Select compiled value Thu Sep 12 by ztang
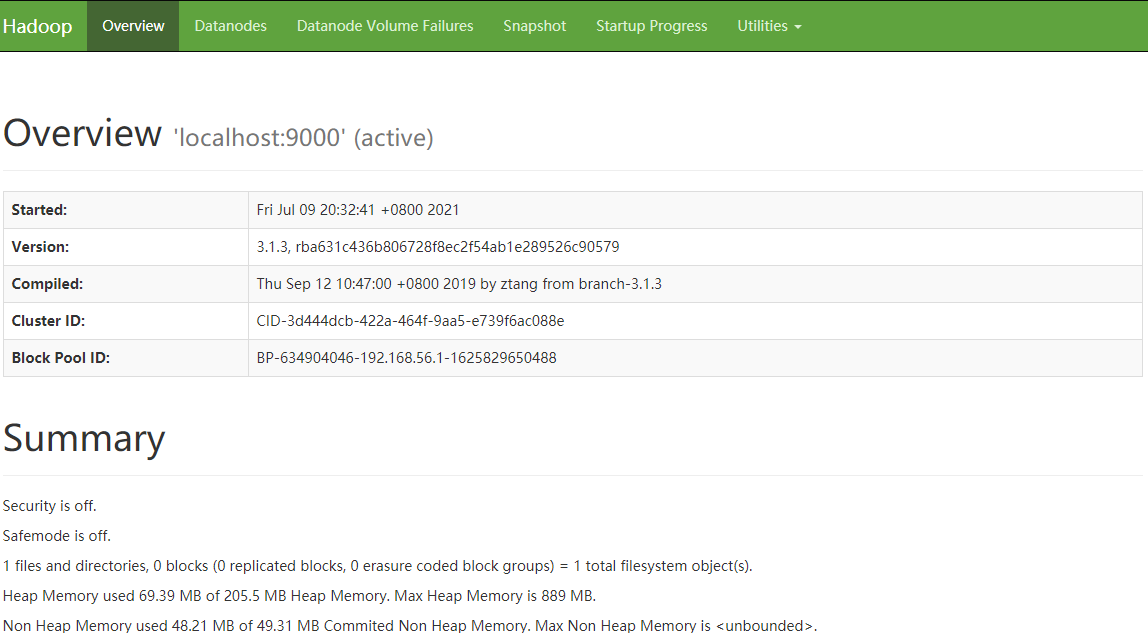The width and height of the screenshot is (1148, 633). pos(459,284)
